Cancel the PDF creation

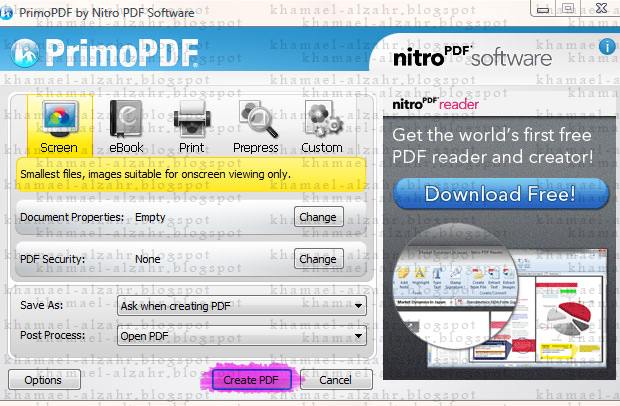(x=336, y=380)
